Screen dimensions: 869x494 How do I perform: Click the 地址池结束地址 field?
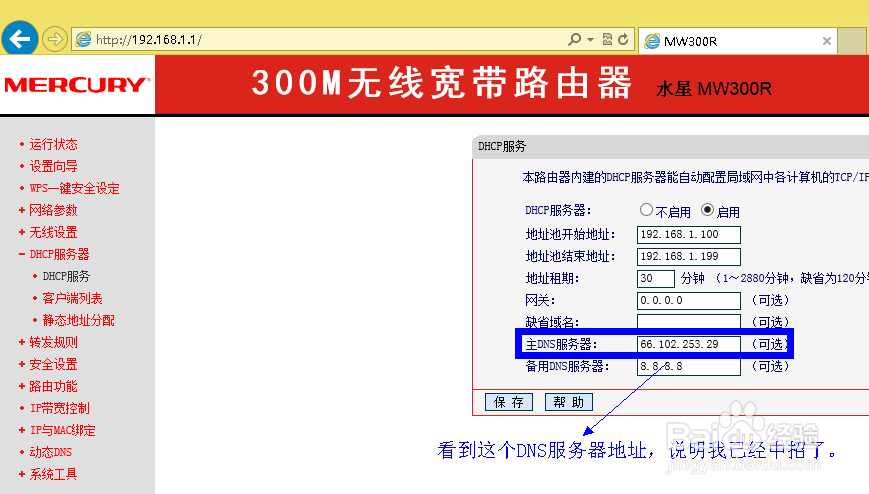click(689, 257)
